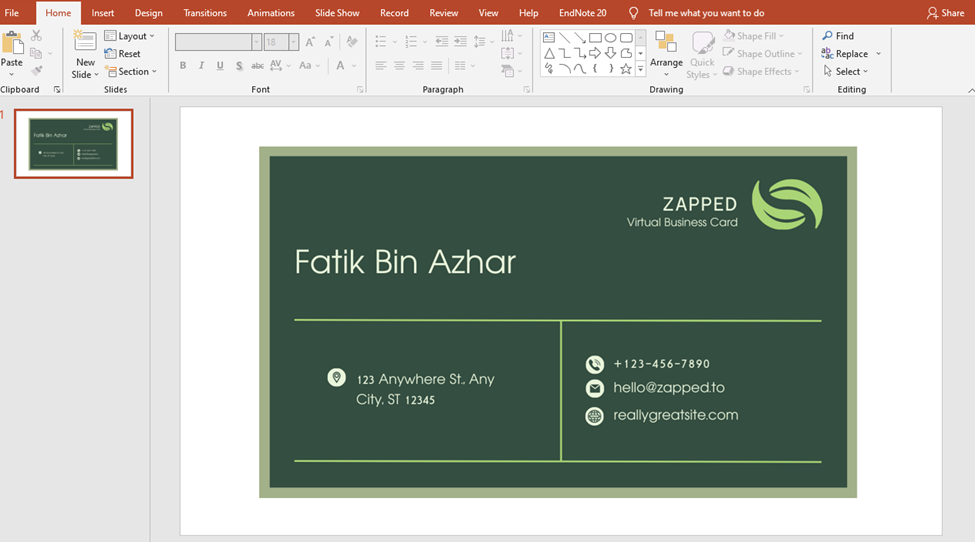Image resolution: width=975 pixels, height=542 pixels.
Task: Click the Format Painter brush icon
Action: [37, 71]
